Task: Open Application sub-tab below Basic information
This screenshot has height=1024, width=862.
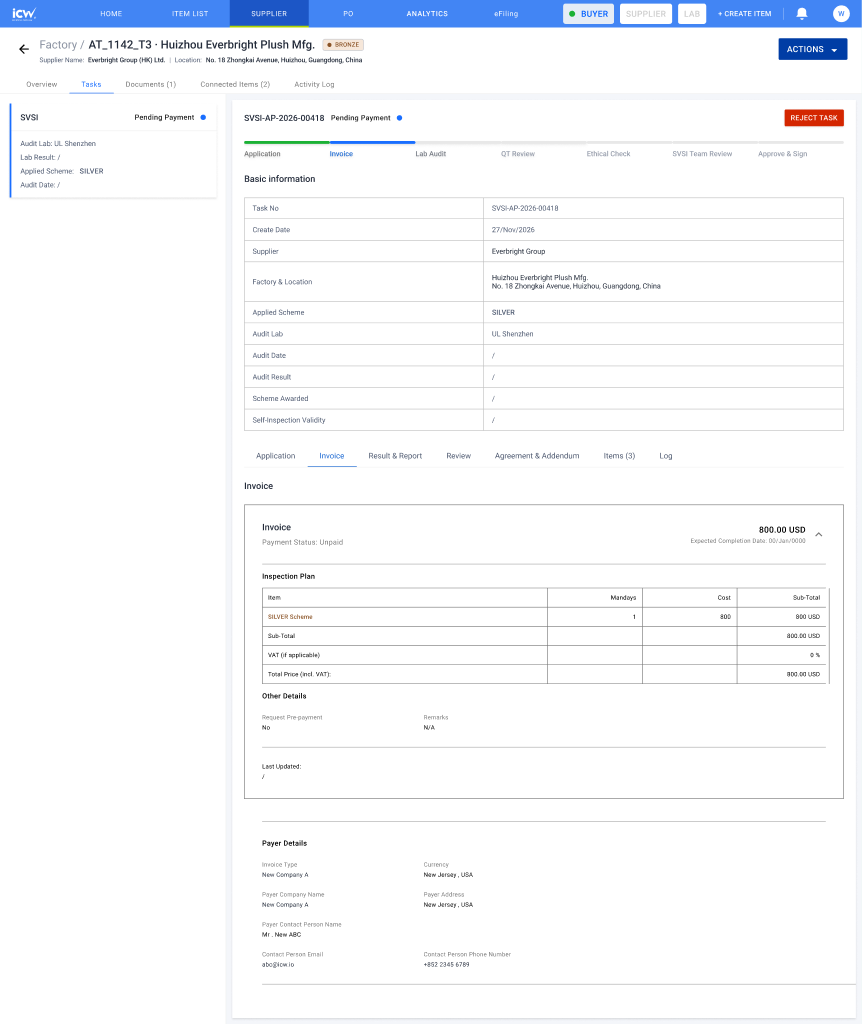Action: [276, 456]
